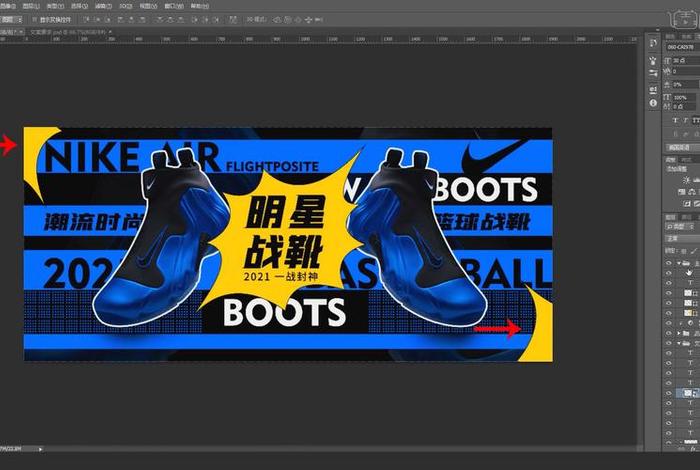Image resolution: width=700 pixels, height=470 pixels.
Task: Click the Align bottom edges icon
Action: [x=109, y=20]
